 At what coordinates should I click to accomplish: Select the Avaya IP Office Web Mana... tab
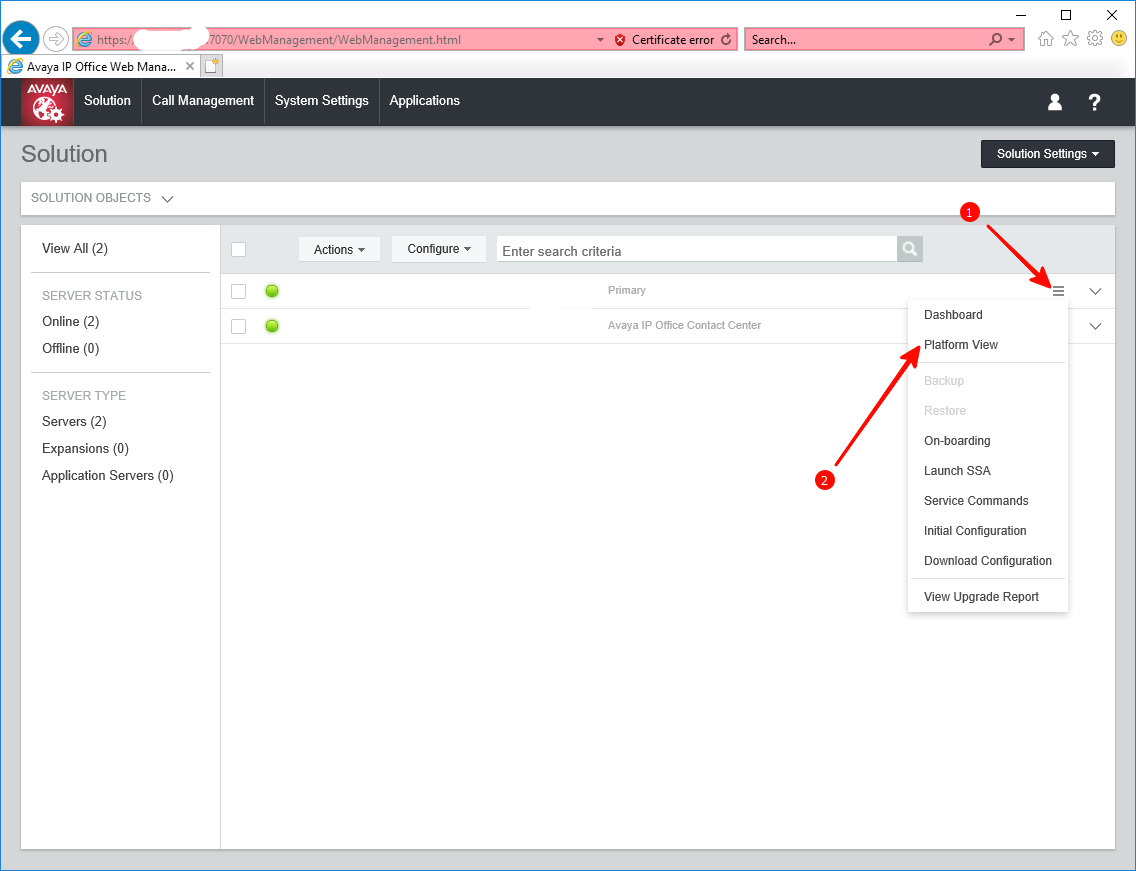click(100, 66)
